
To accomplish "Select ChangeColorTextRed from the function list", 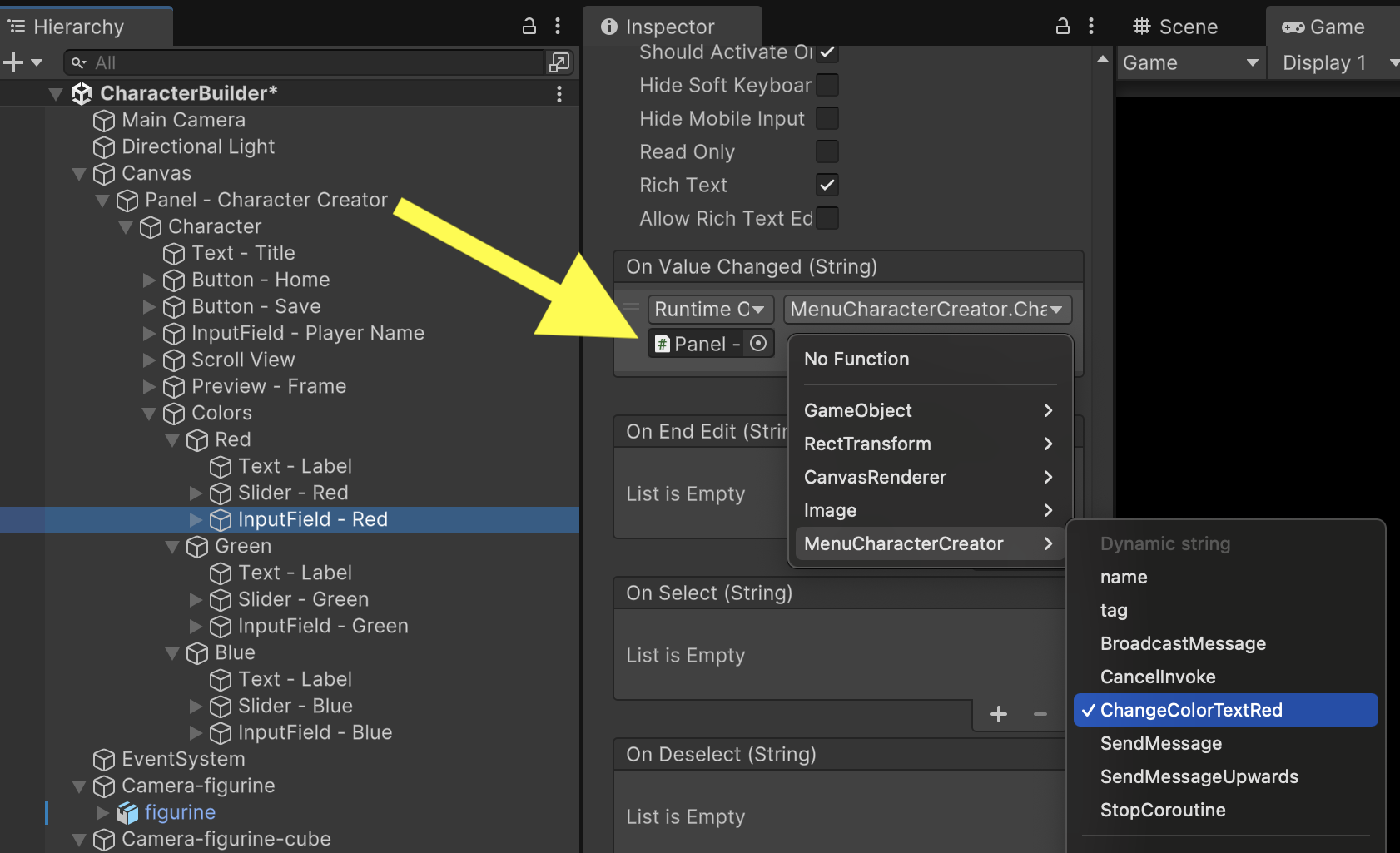I will (x=1190, y=710).
